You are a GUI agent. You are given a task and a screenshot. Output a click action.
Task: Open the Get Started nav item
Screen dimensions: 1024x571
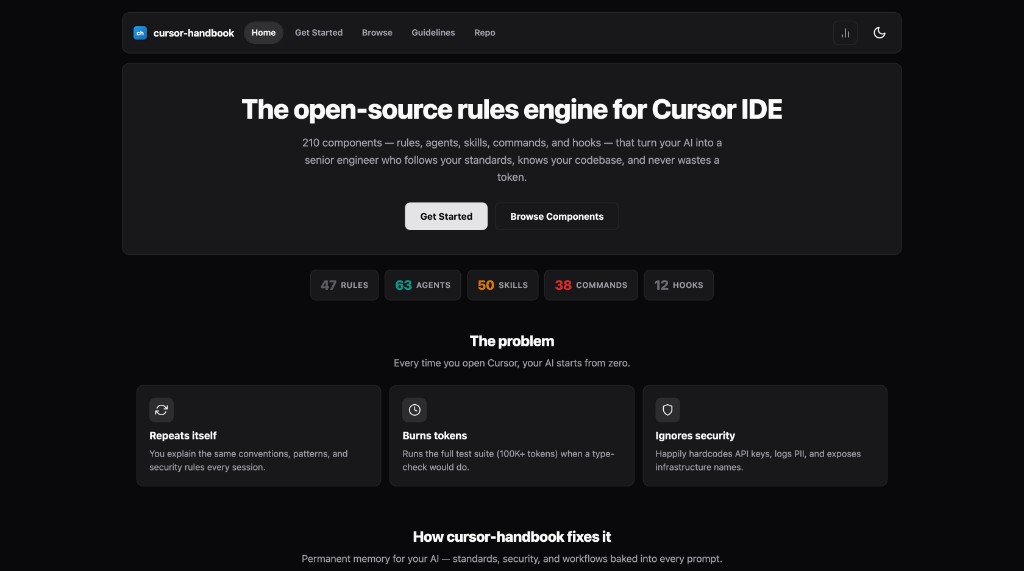(319, 33)
